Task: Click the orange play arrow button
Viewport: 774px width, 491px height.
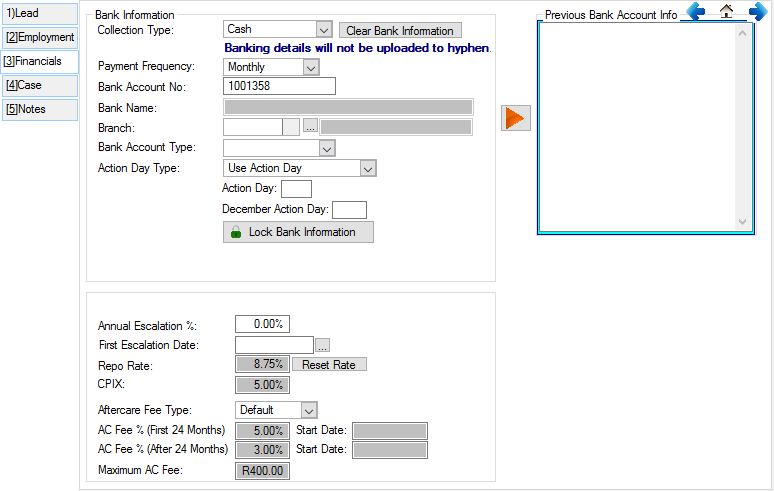Action: coord(515,117)
